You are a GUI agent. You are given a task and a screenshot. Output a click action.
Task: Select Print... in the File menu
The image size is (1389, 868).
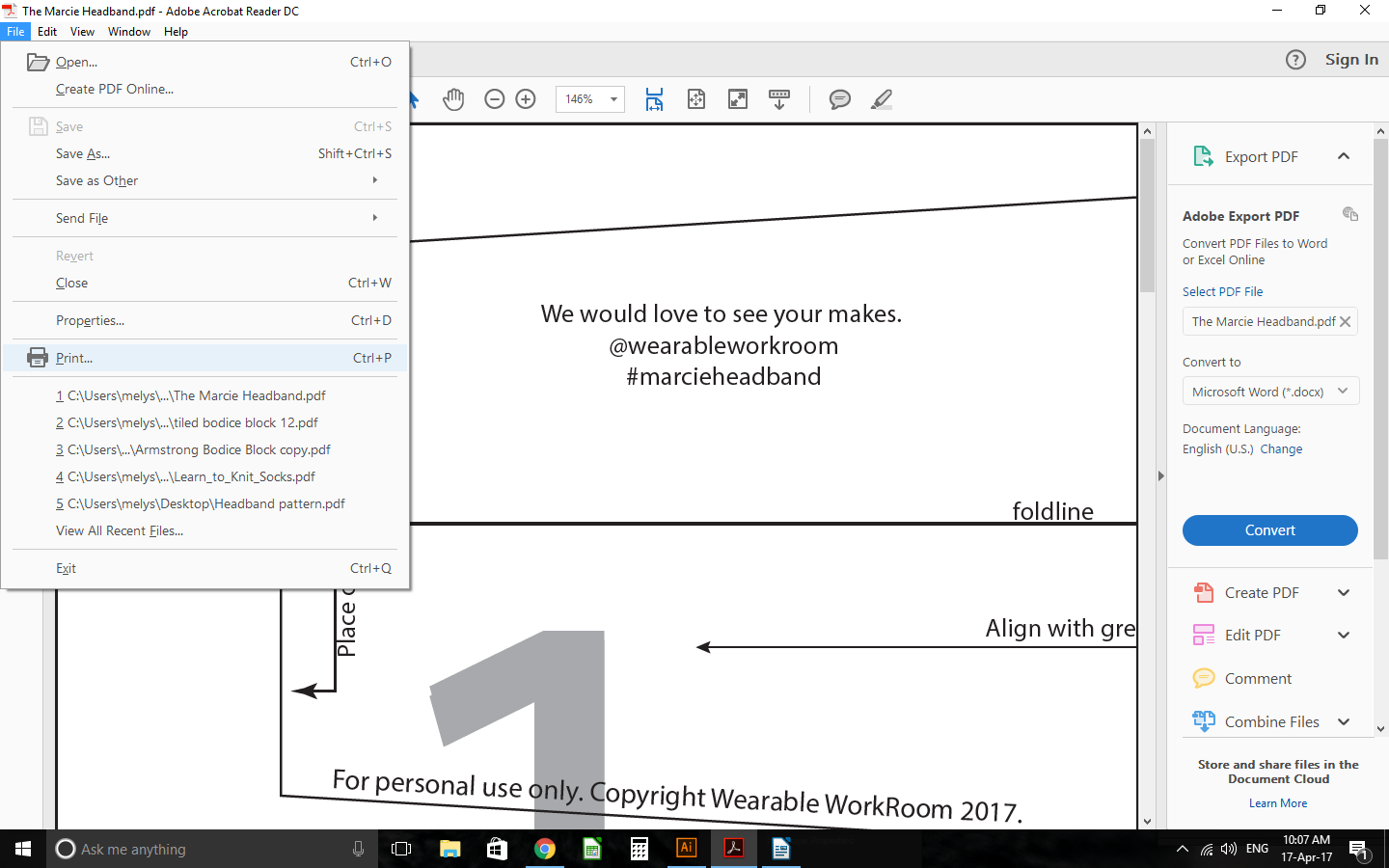point(204,358)
